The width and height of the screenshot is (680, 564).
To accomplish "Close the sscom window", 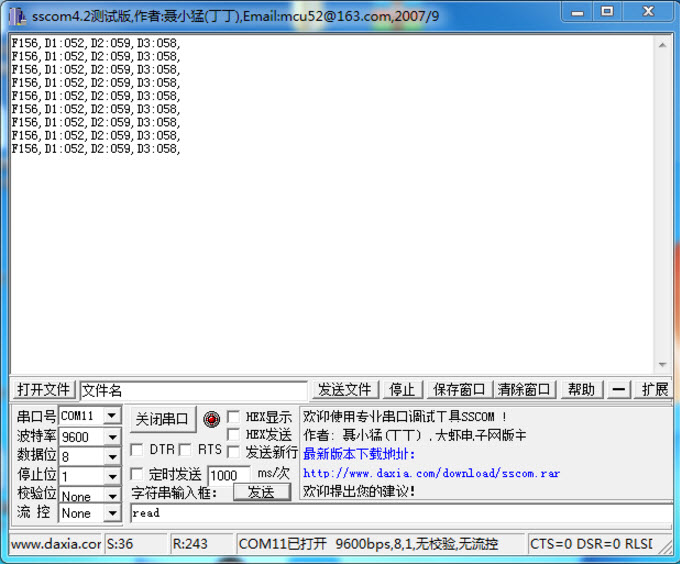I will pos(648,12).
